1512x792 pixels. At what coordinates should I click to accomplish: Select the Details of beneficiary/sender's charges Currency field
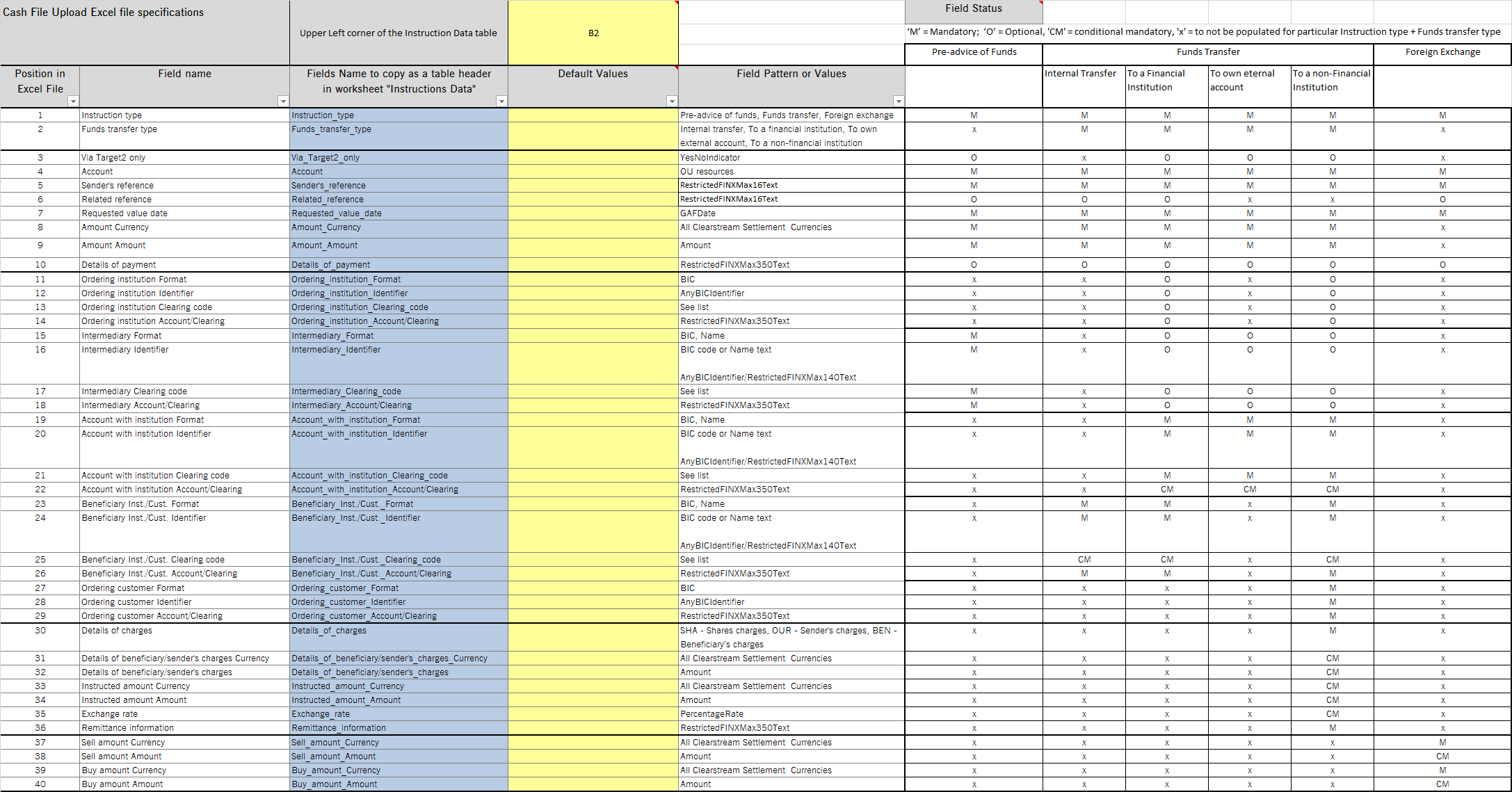184,658
